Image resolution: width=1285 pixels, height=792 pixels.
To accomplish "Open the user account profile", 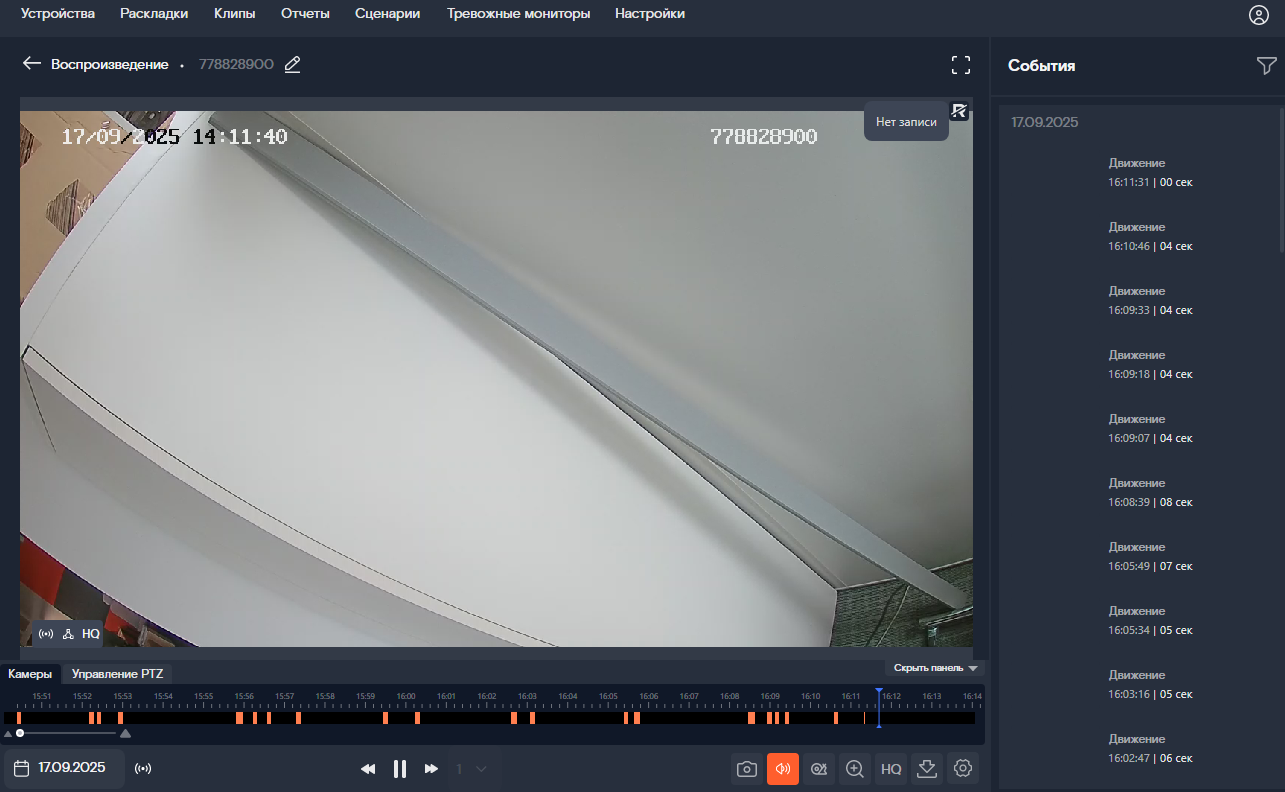I will pyautogui.click(x=1258, y=14).
